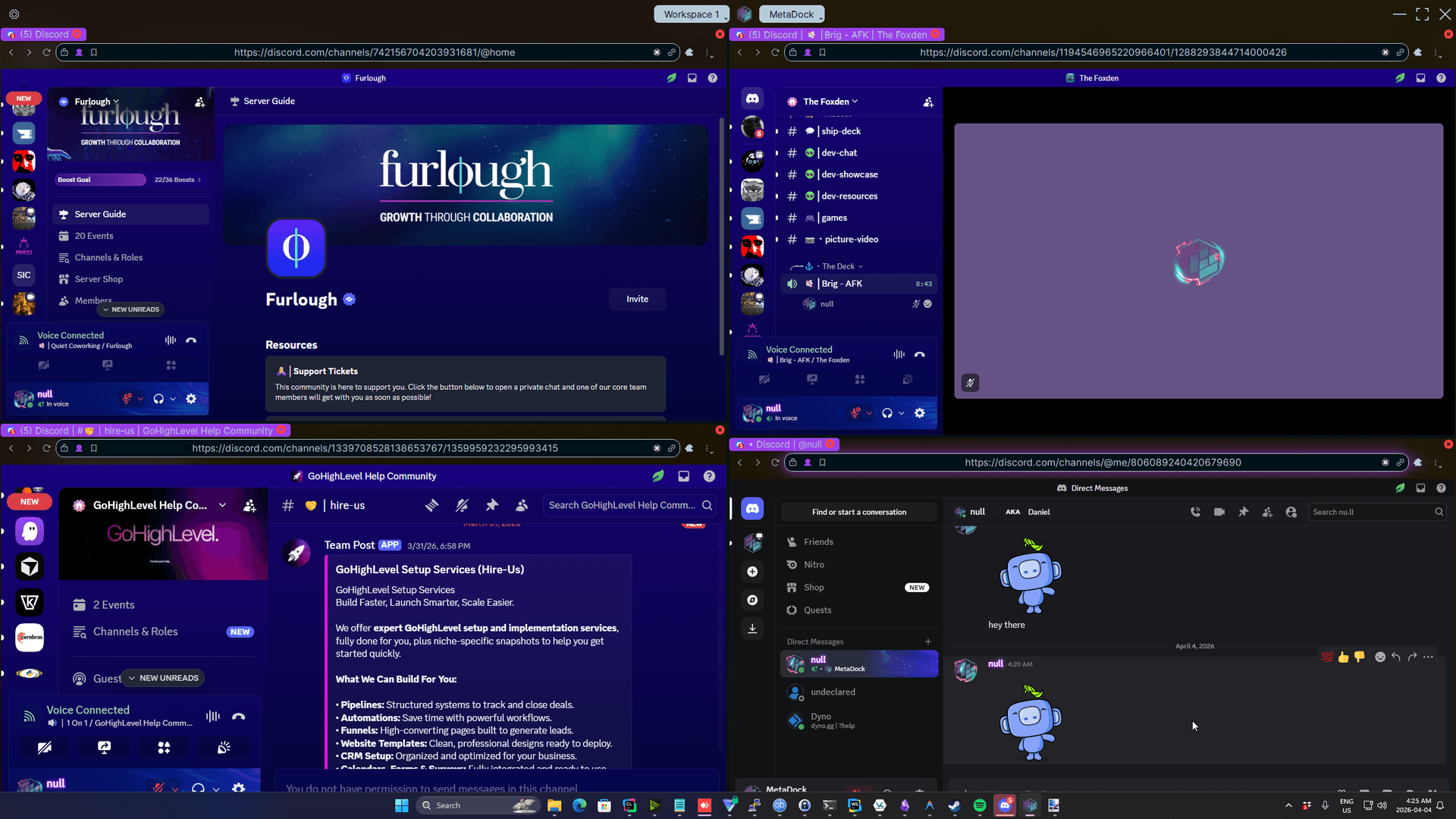Image resolution: width=1456 pixels, height=819 pixels.
Task: Open Nitro in Direct Messages sidebar
Action: pos(858,565)
